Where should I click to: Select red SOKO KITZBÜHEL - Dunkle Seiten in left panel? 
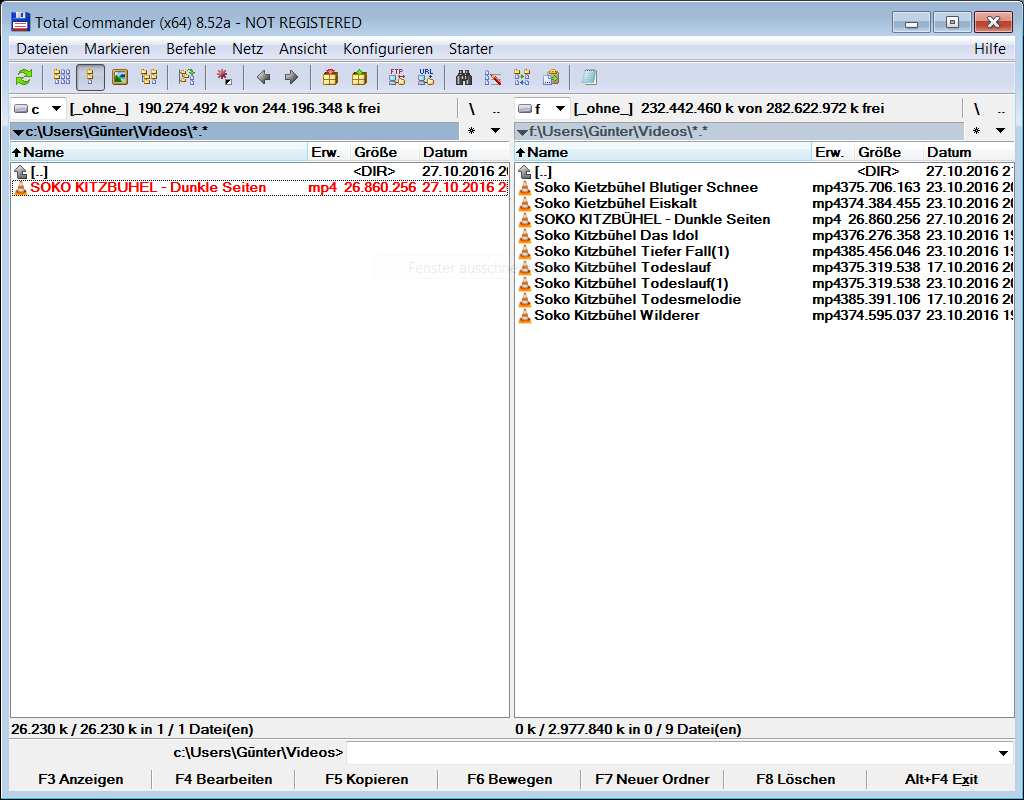pyautogui.click(x=260, y=187)
